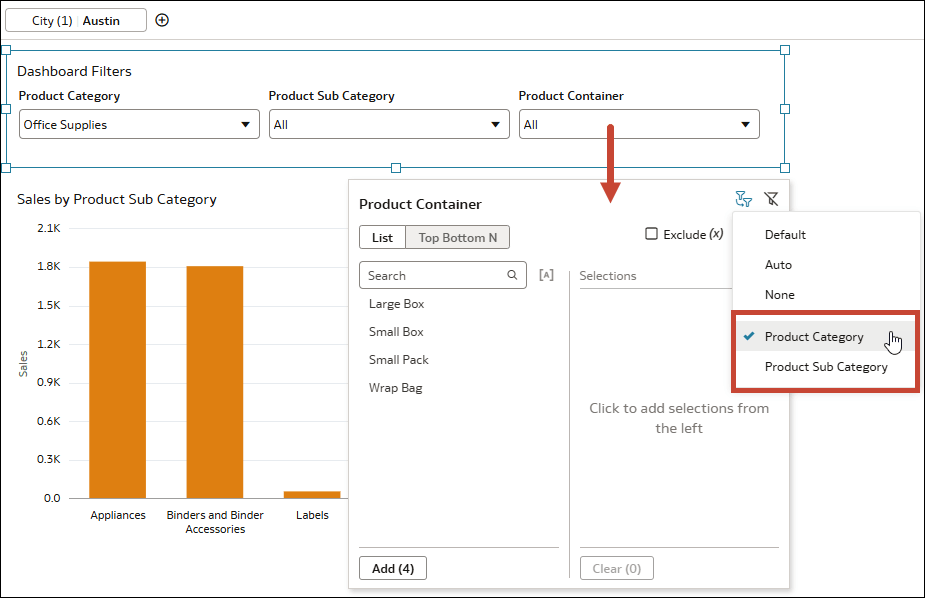925x598 pixels.
Task: Click the Add (4) button
Action: click(392, 567)
